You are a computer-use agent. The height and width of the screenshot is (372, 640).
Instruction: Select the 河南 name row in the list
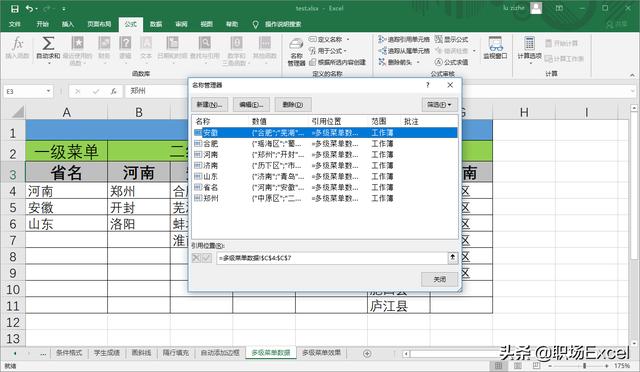[325, 155]
